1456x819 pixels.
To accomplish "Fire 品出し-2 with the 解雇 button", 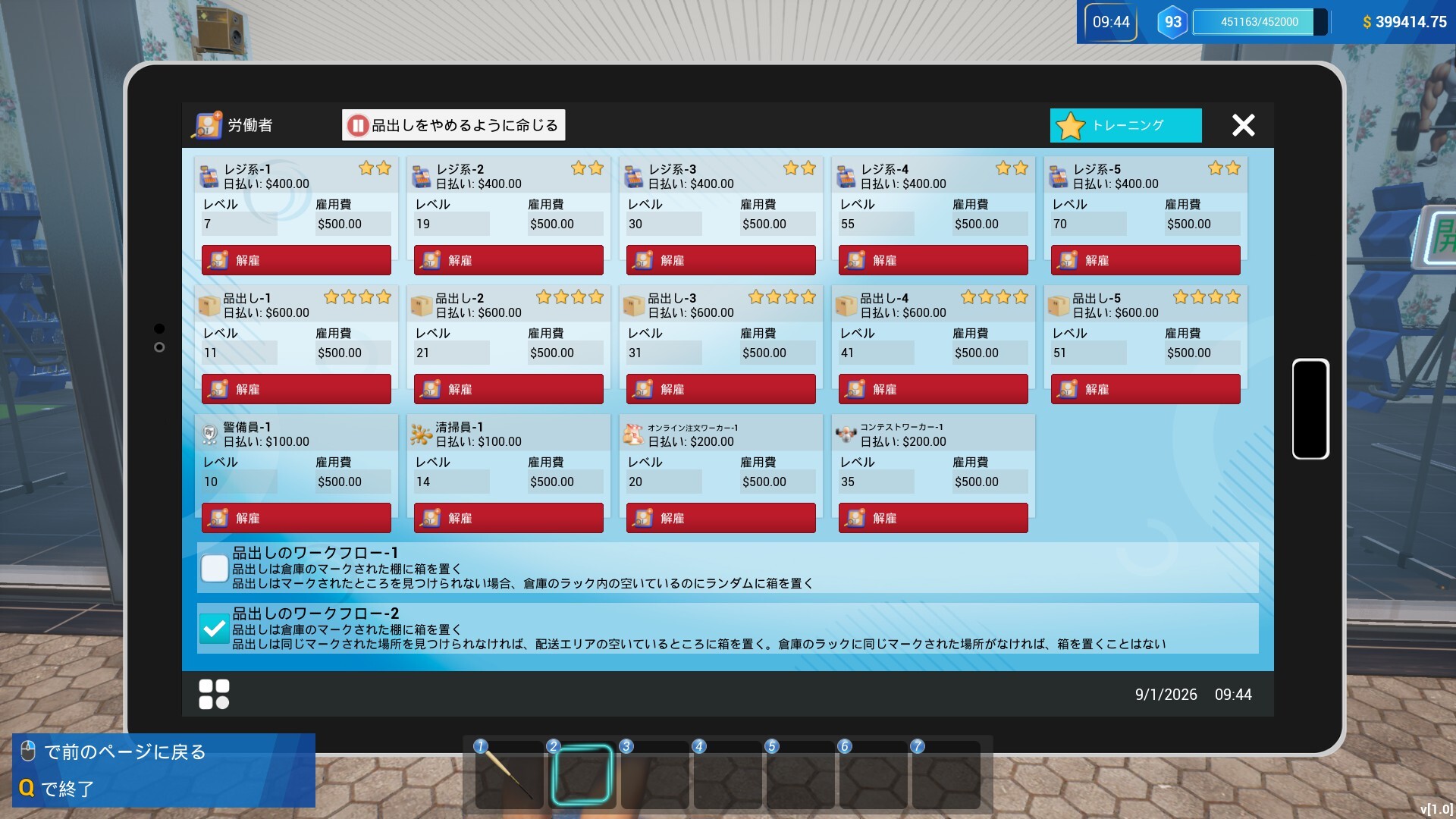I will coord(508,389).
